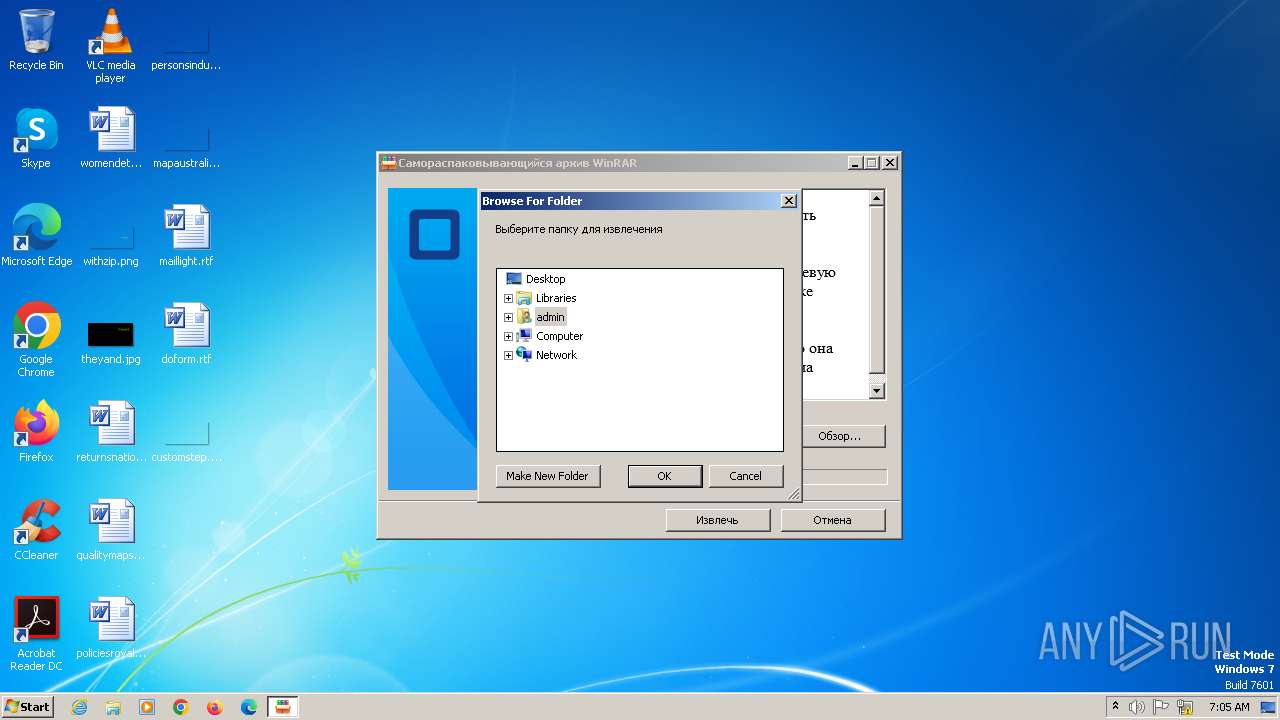Select Computer in folder tree
Viewport: 1280px width, 720px height.
click(559, 336)
